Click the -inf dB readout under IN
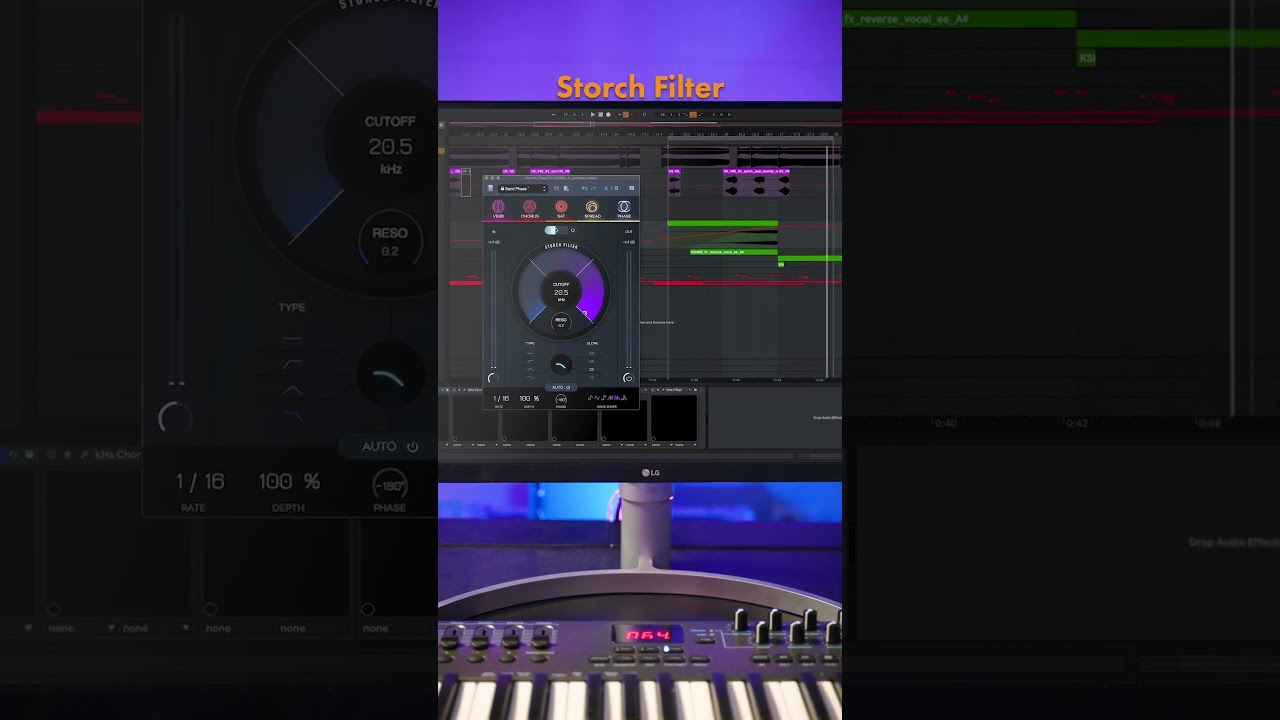Viewport: 1280px width, 720px height. coord(494,242)
